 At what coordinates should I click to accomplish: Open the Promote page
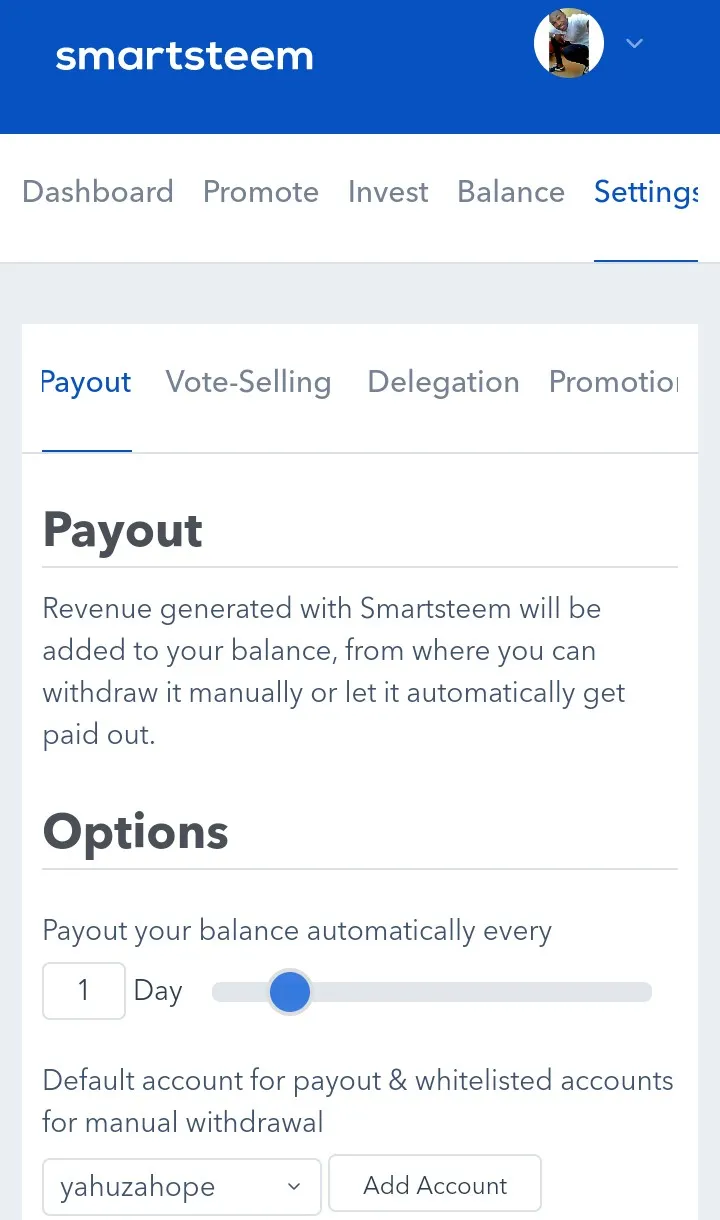point(261,191)
